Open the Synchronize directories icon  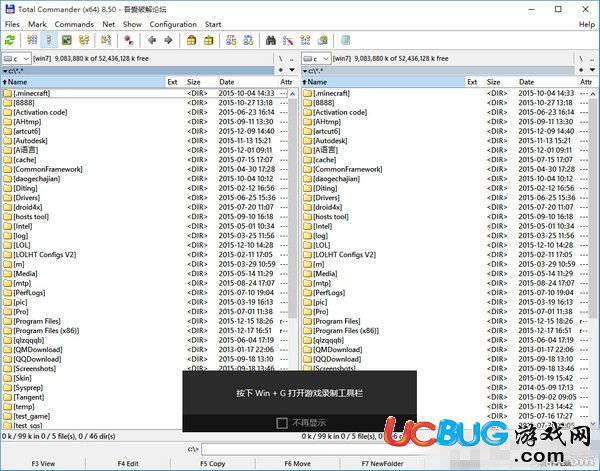[x=305, y=40]
